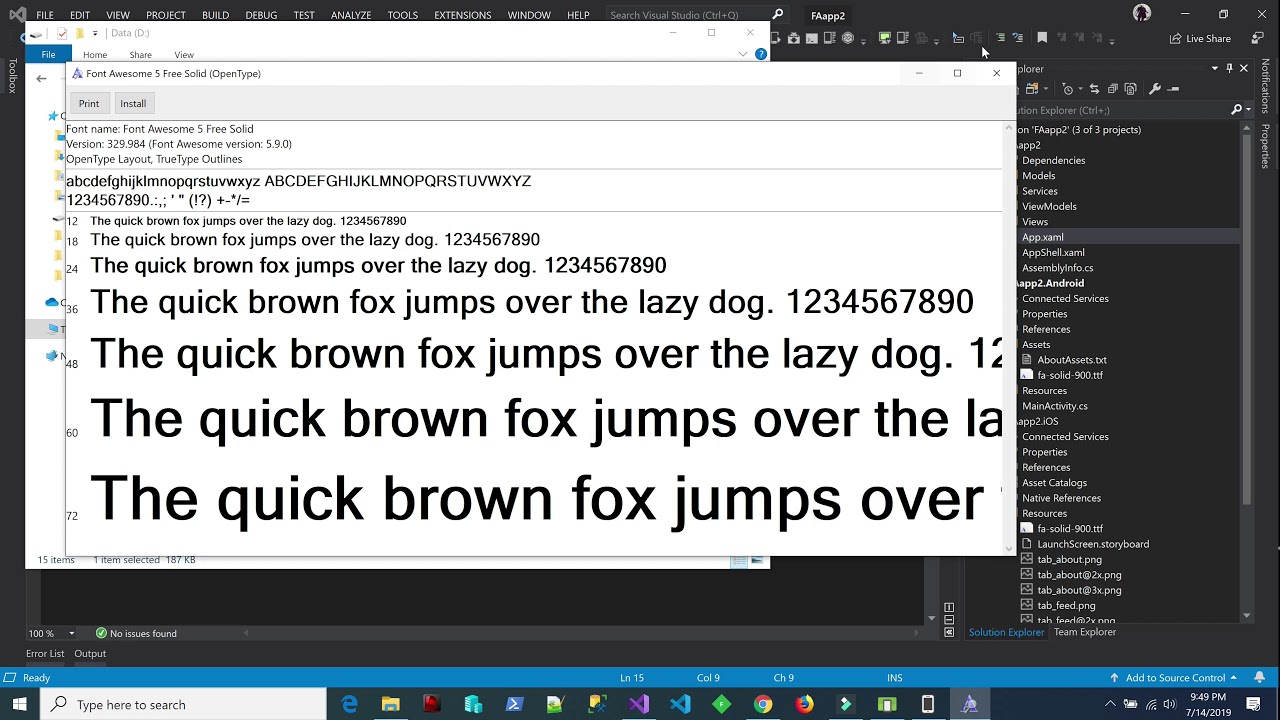Click the Visual Studio feedback icon
The width and height of the screenshot is (1280, 720).
[x=1259, y=38]
